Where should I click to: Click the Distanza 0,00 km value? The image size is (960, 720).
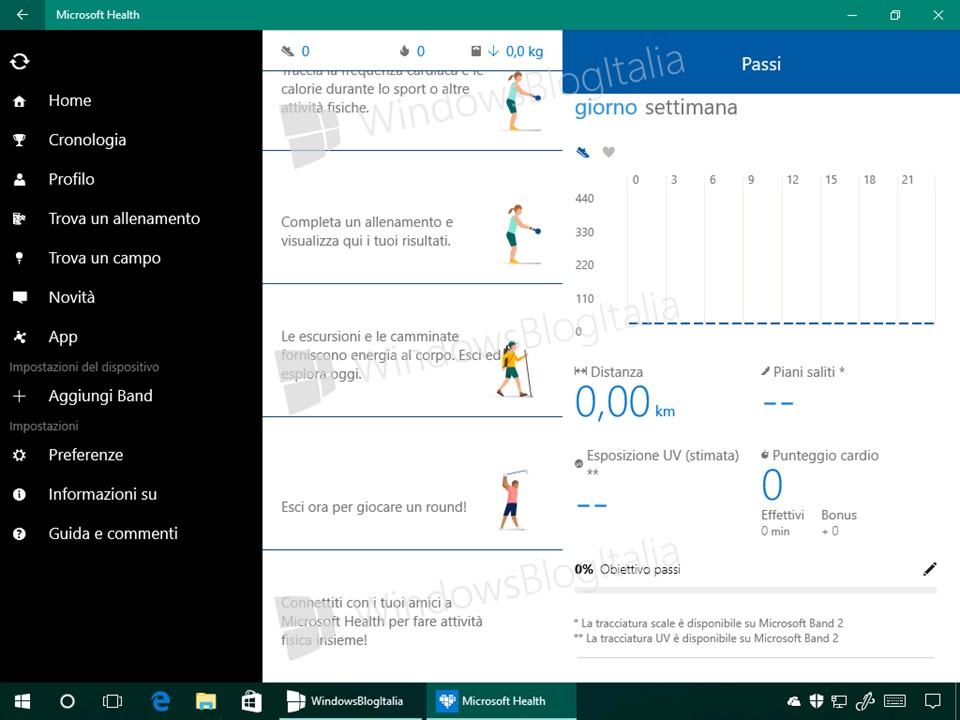pos(624,402)
